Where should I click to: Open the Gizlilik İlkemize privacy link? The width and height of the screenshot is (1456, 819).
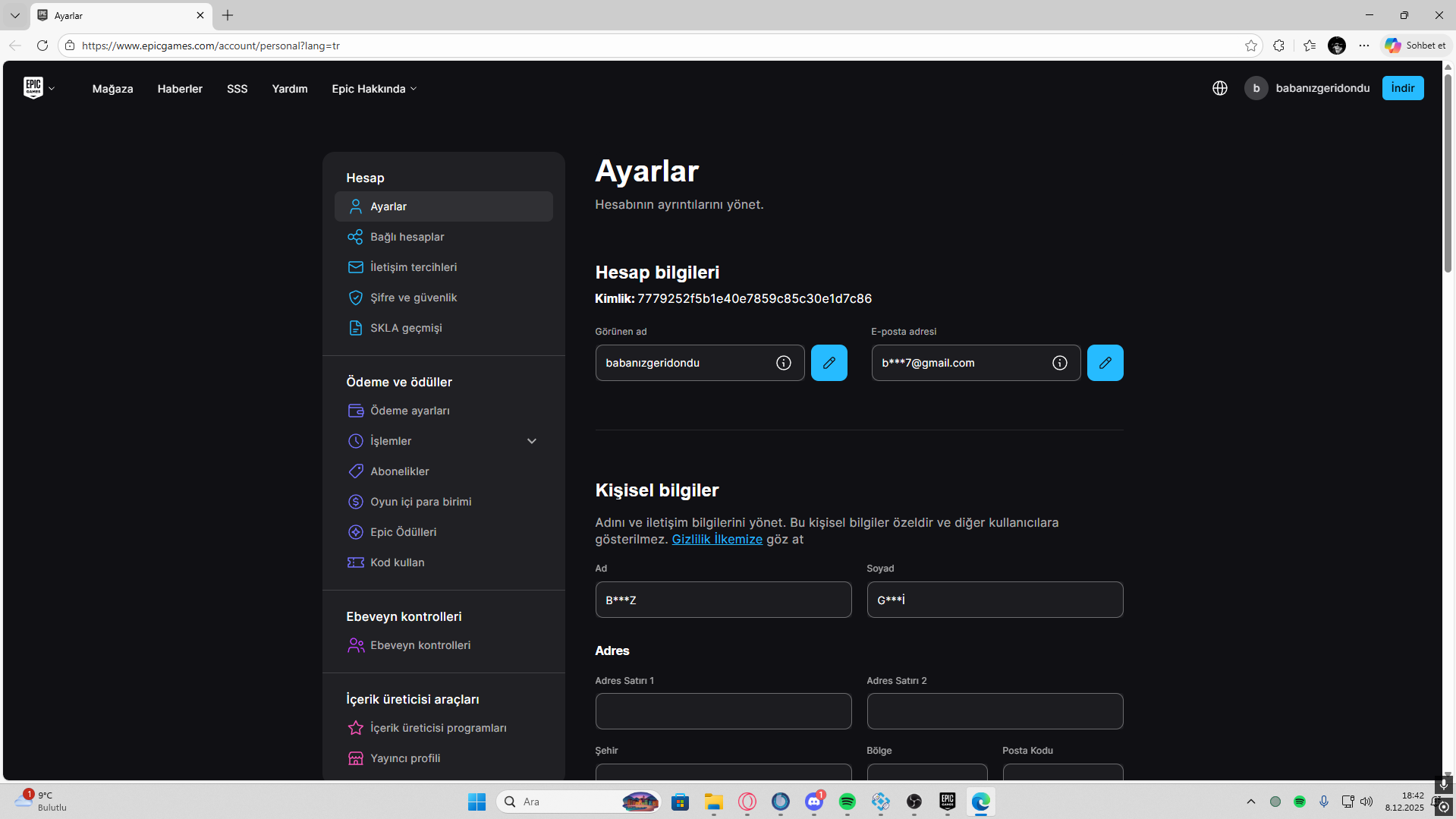(717, 539)
